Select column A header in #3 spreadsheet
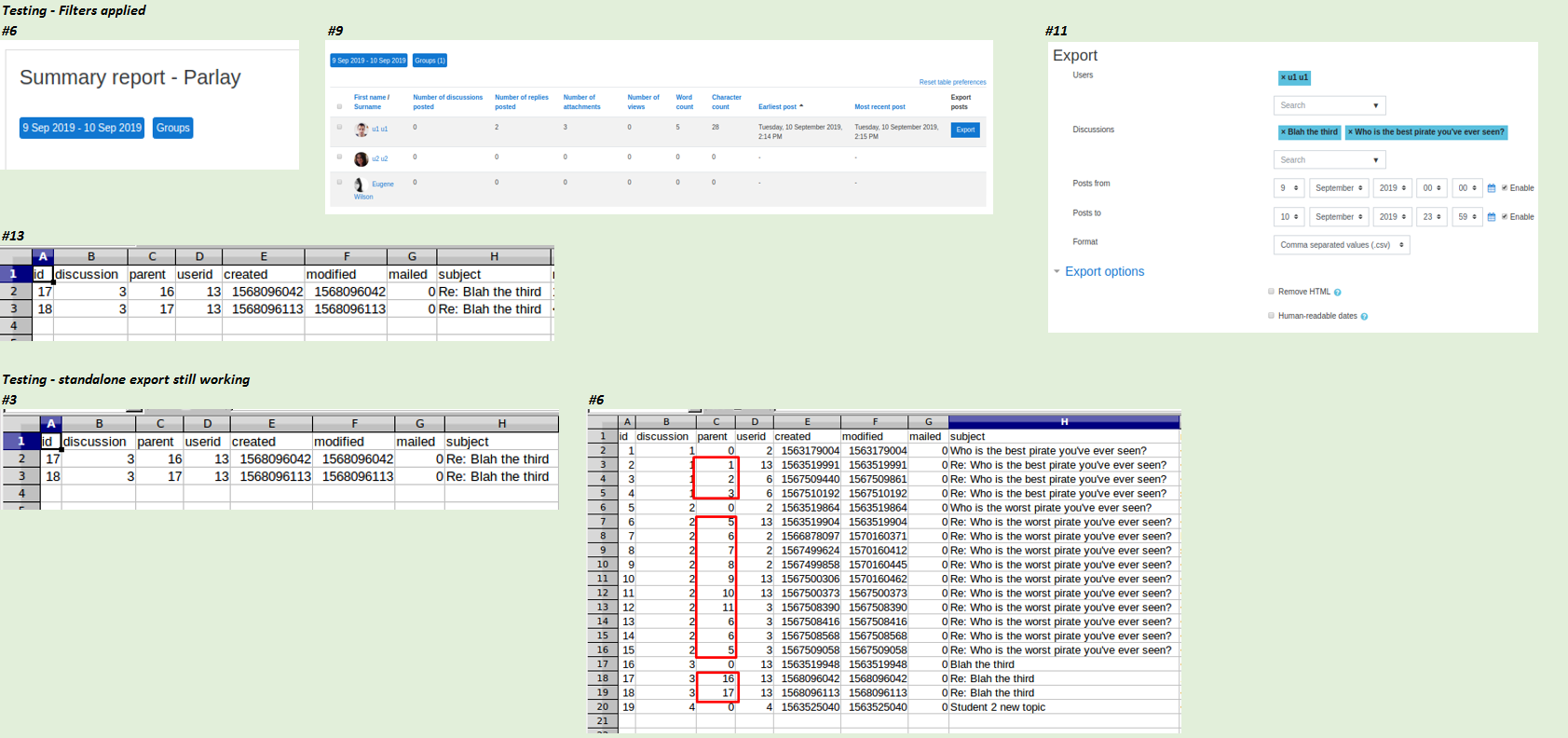 (x=50, y=423)
